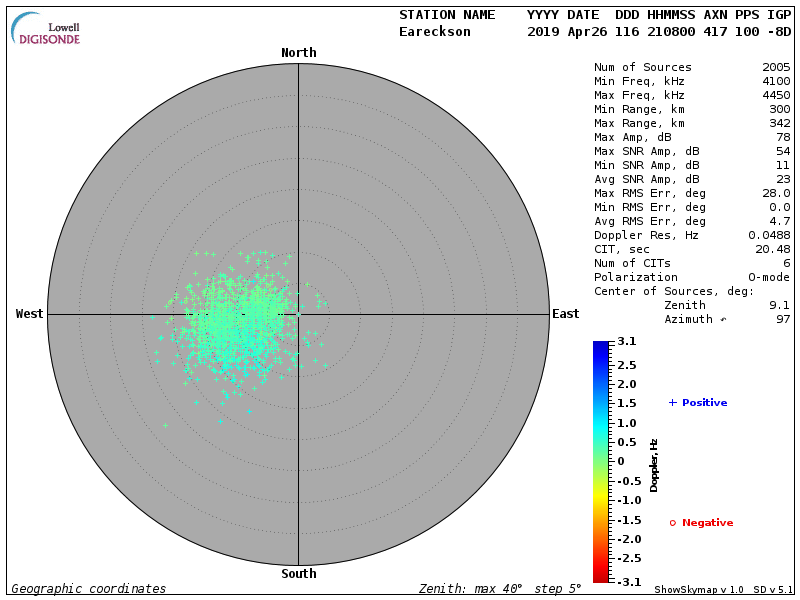Click the skymap center crosshair intersection
The width and height of the screenshot is (800, 600).
click(x=298, y=314)
